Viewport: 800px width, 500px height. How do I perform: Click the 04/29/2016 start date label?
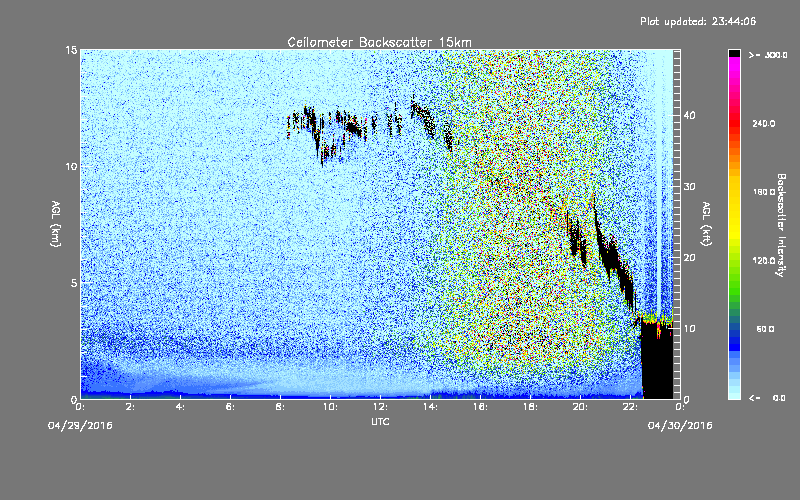(80, 426)
